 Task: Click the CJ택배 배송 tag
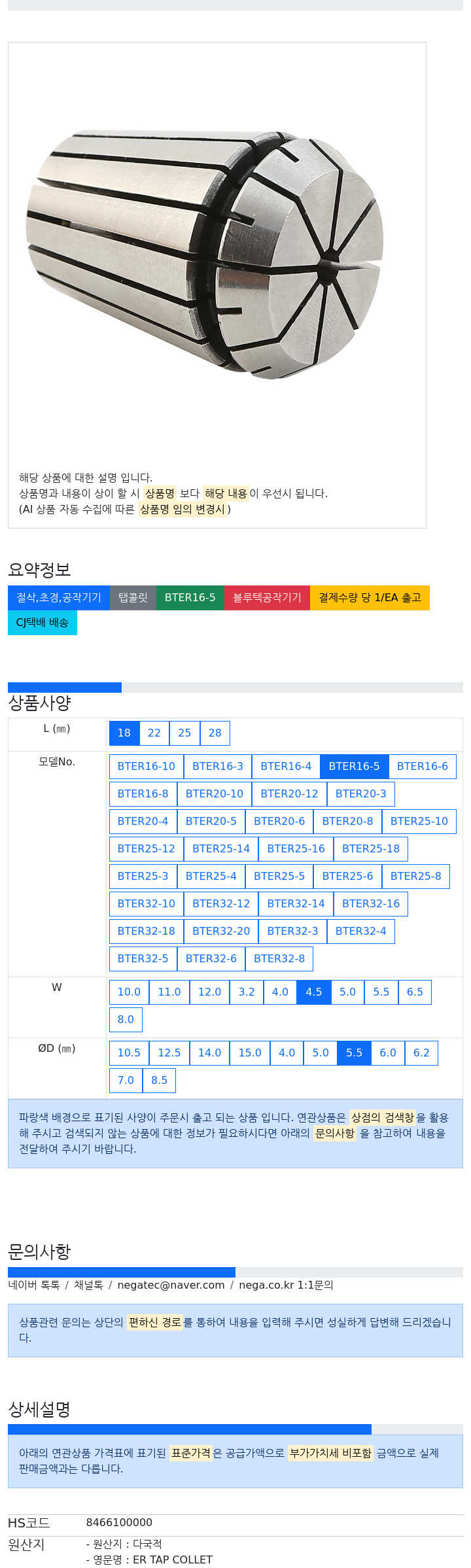pos(43,622)
